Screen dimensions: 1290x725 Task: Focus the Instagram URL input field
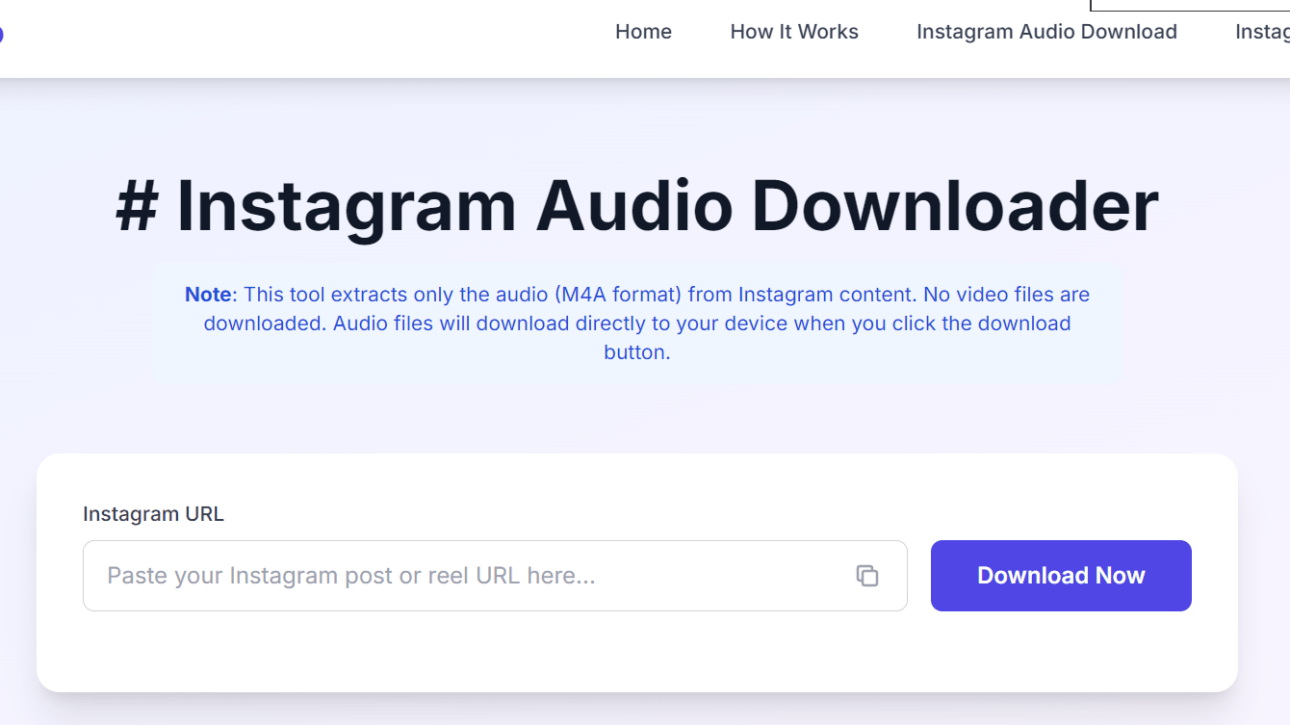tap(495, 576)
